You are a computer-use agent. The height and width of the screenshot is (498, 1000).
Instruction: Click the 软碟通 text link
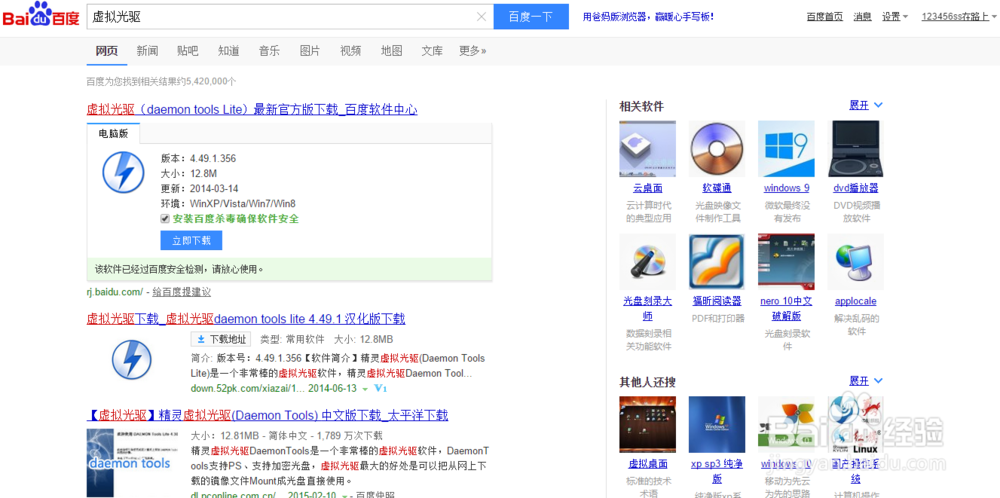[717, 188]
